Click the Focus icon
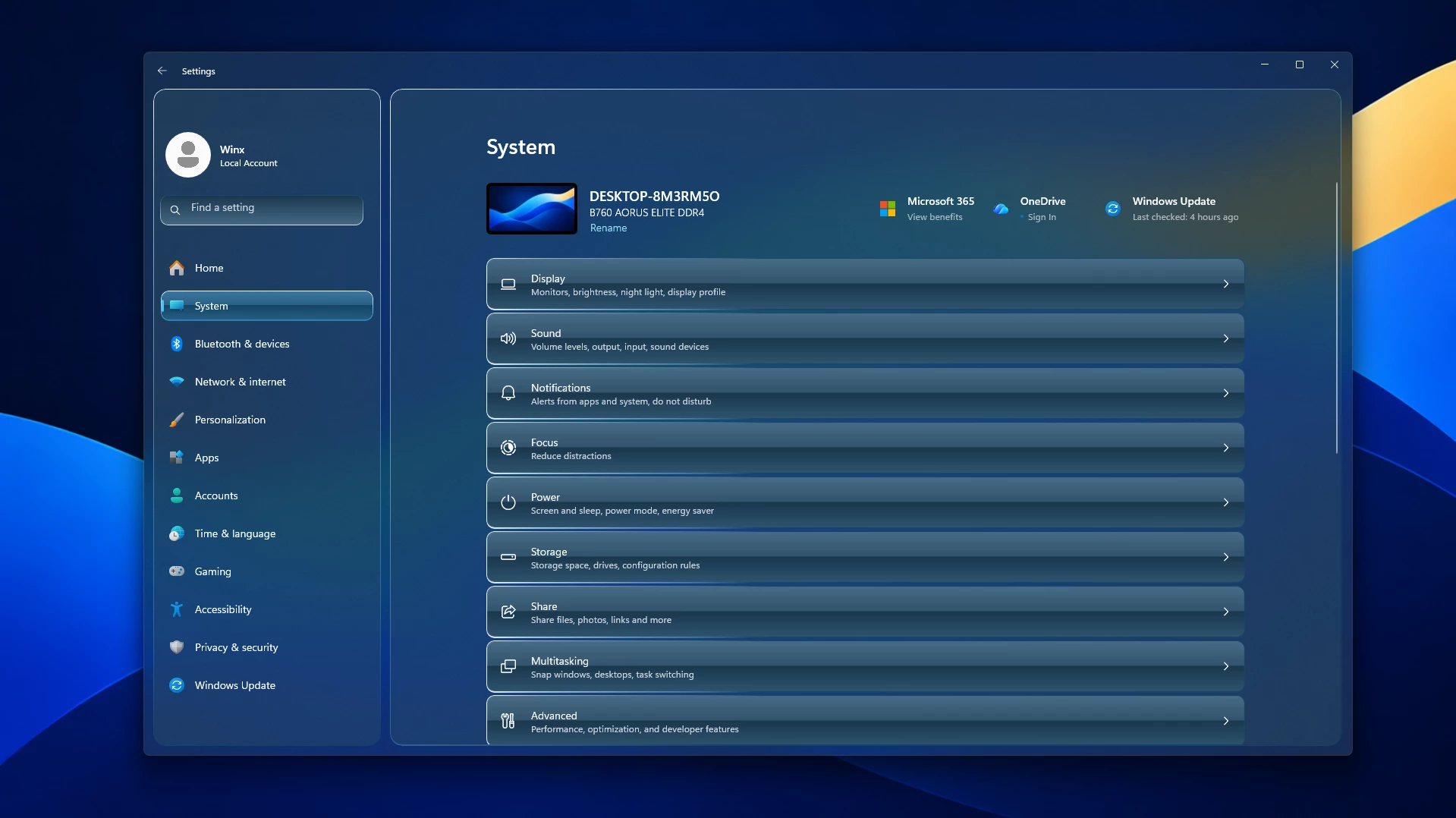The height and width of the screenshot is (818, 1456). point(508,448)
